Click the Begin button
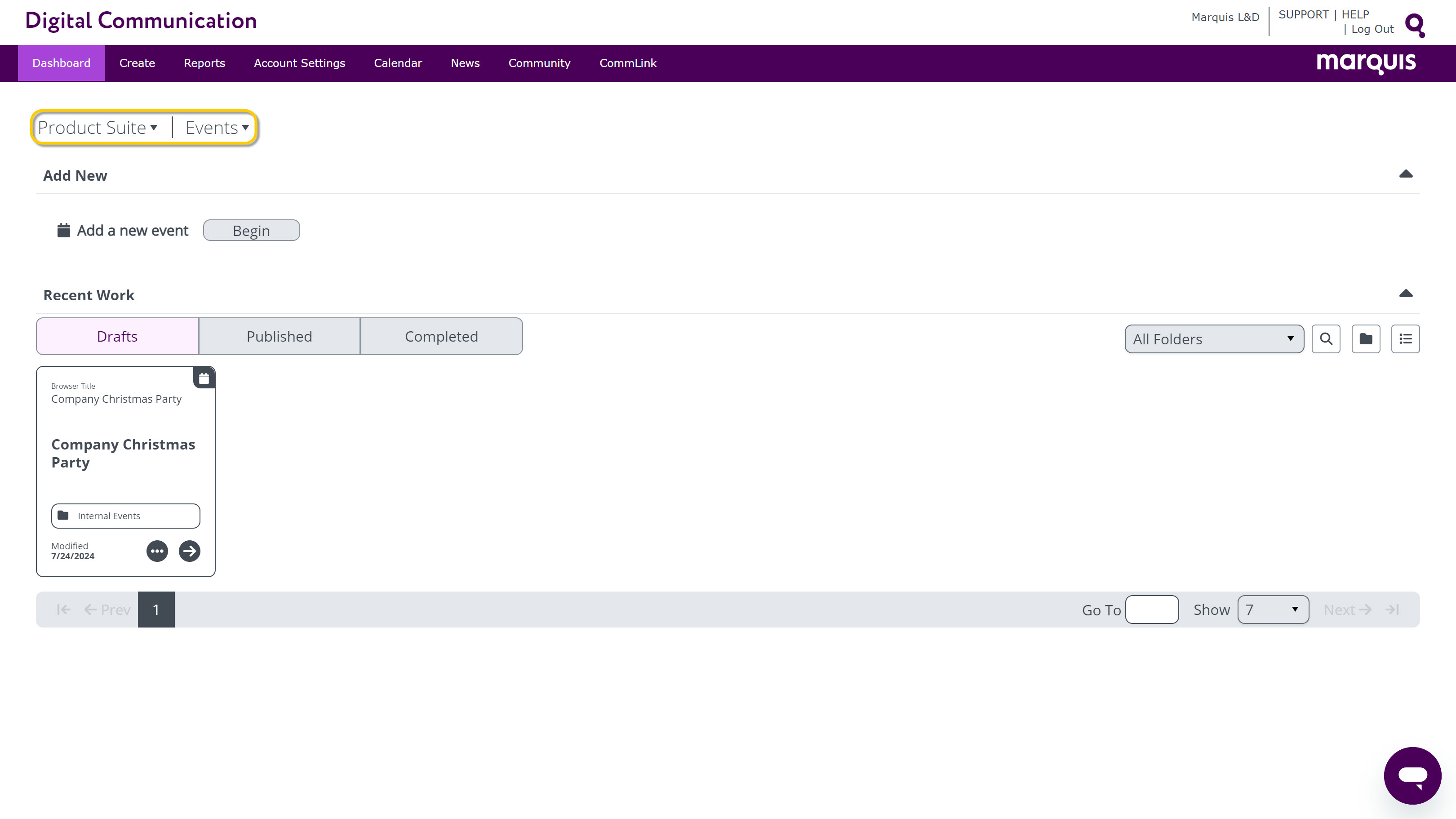The image size is (1456, 819). tap(251, 231)
